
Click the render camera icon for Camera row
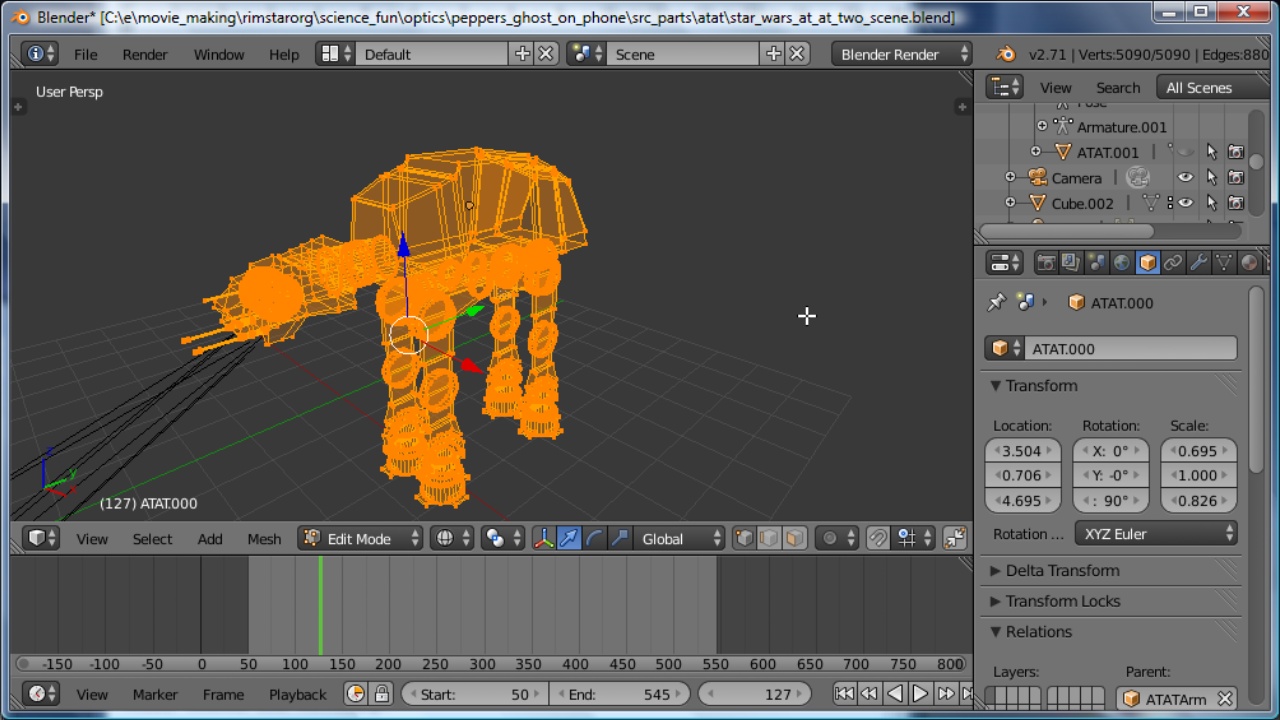tap(1236, 178)
